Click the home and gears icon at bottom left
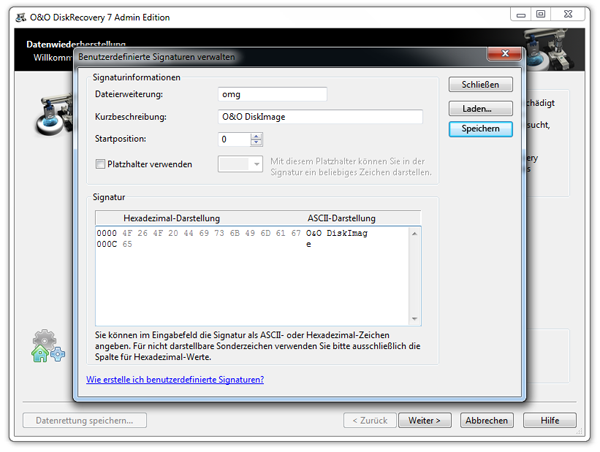 [x=47, y=346]
